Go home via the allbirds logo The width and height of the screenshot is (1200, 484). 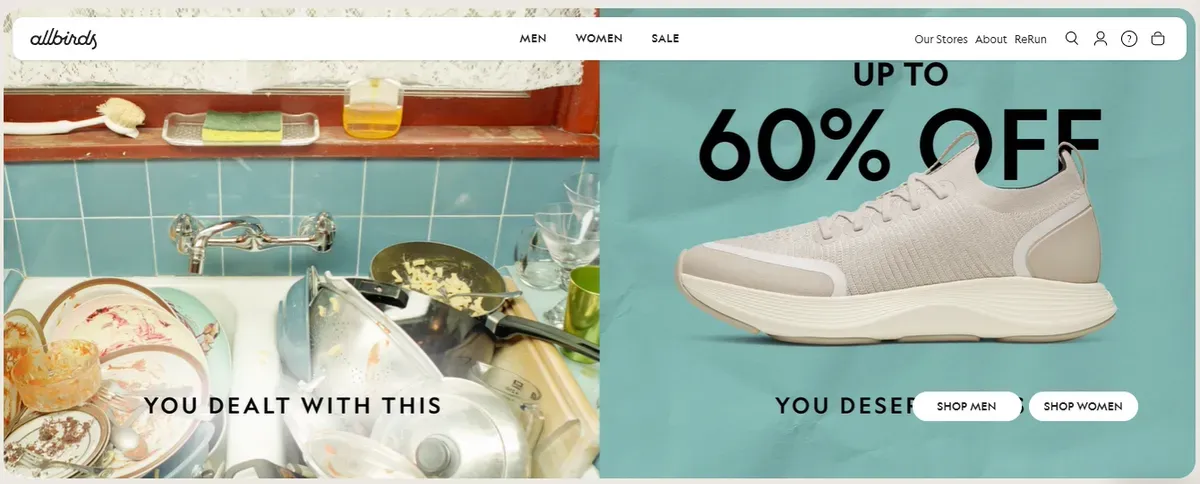[63, 39]
